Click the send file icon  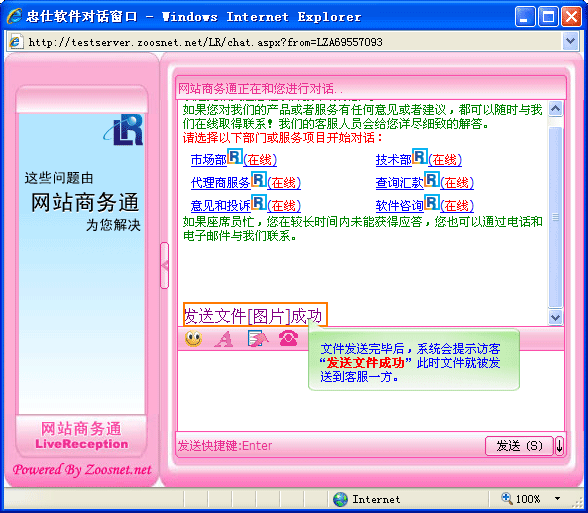[258, 338]
